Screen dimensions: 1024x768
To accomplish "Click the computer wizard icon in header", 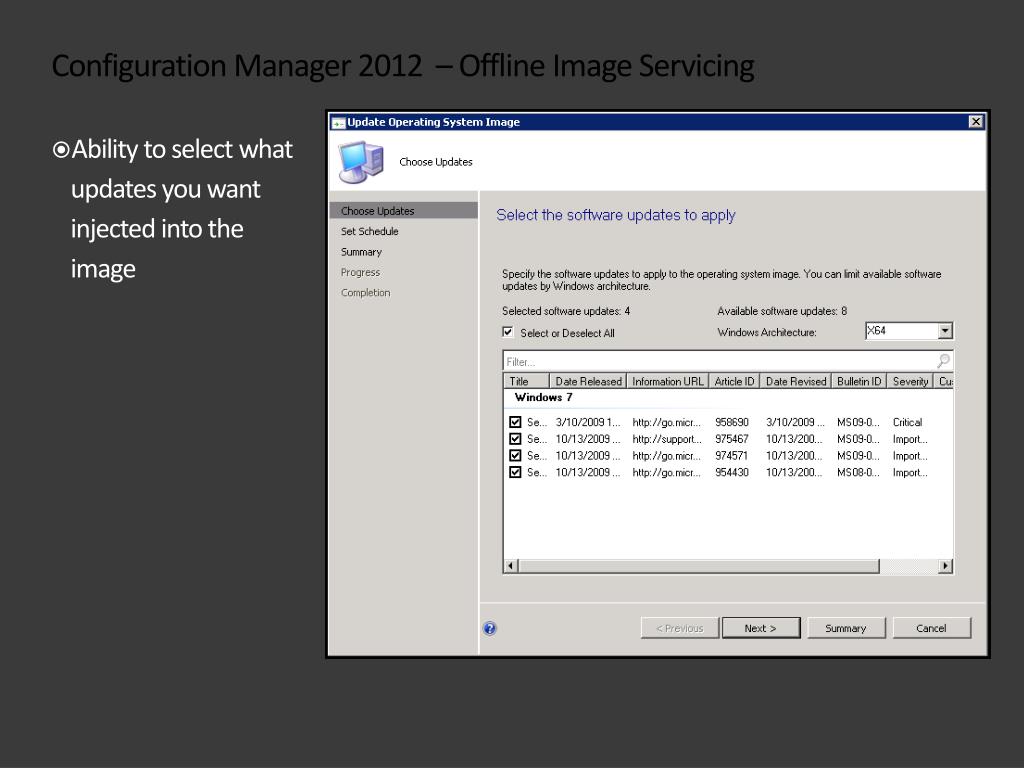I will [360, 162].
